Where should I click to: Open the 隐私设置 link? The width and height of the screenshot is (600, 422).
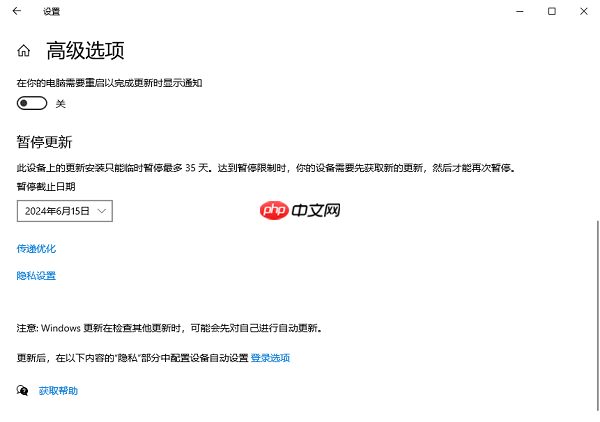[x=36, y=275]
